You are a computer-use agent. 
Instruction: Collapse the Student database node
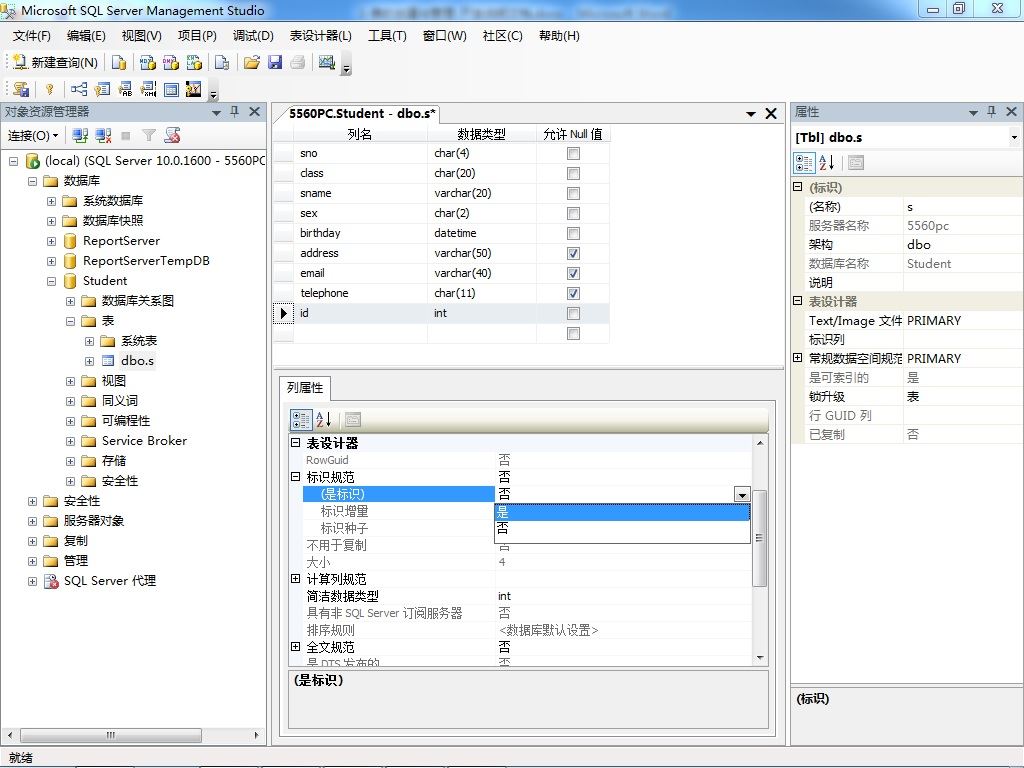point(51,281)
